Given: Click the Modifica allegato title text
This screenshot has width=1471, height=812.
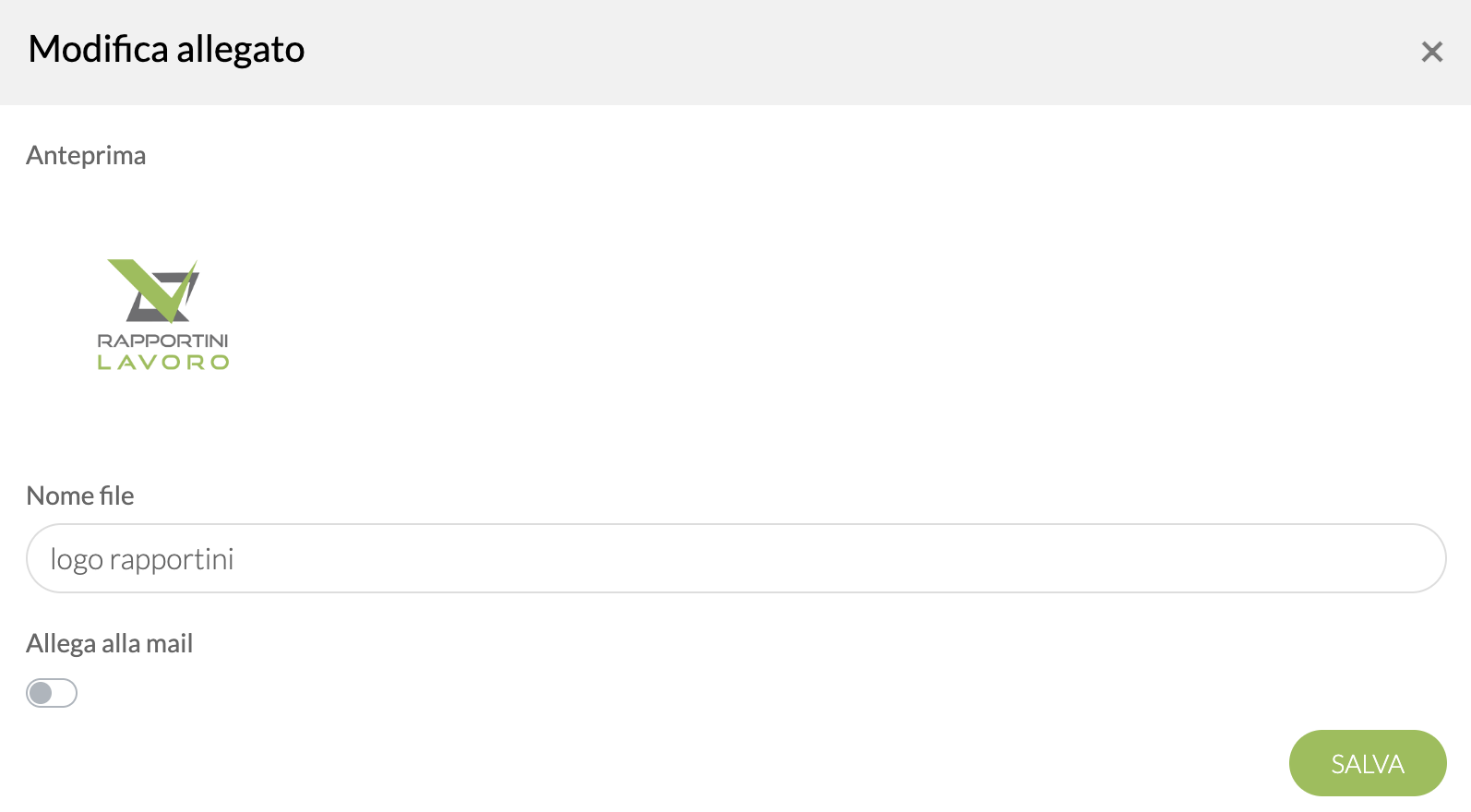Looking at the screenshot, I should coord(166,49).
